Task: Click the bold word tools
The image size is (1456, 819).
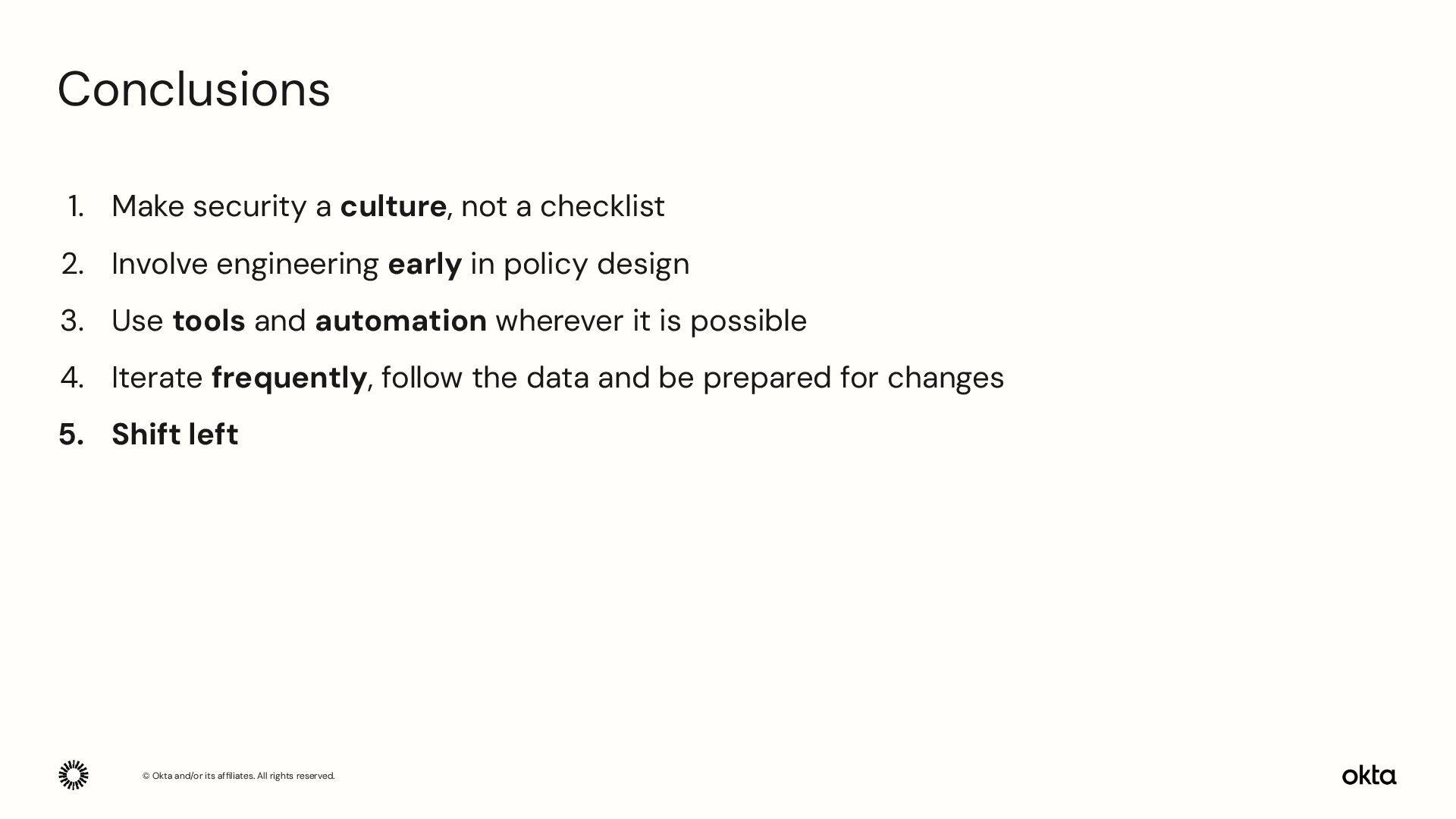Action: [209, 321]
